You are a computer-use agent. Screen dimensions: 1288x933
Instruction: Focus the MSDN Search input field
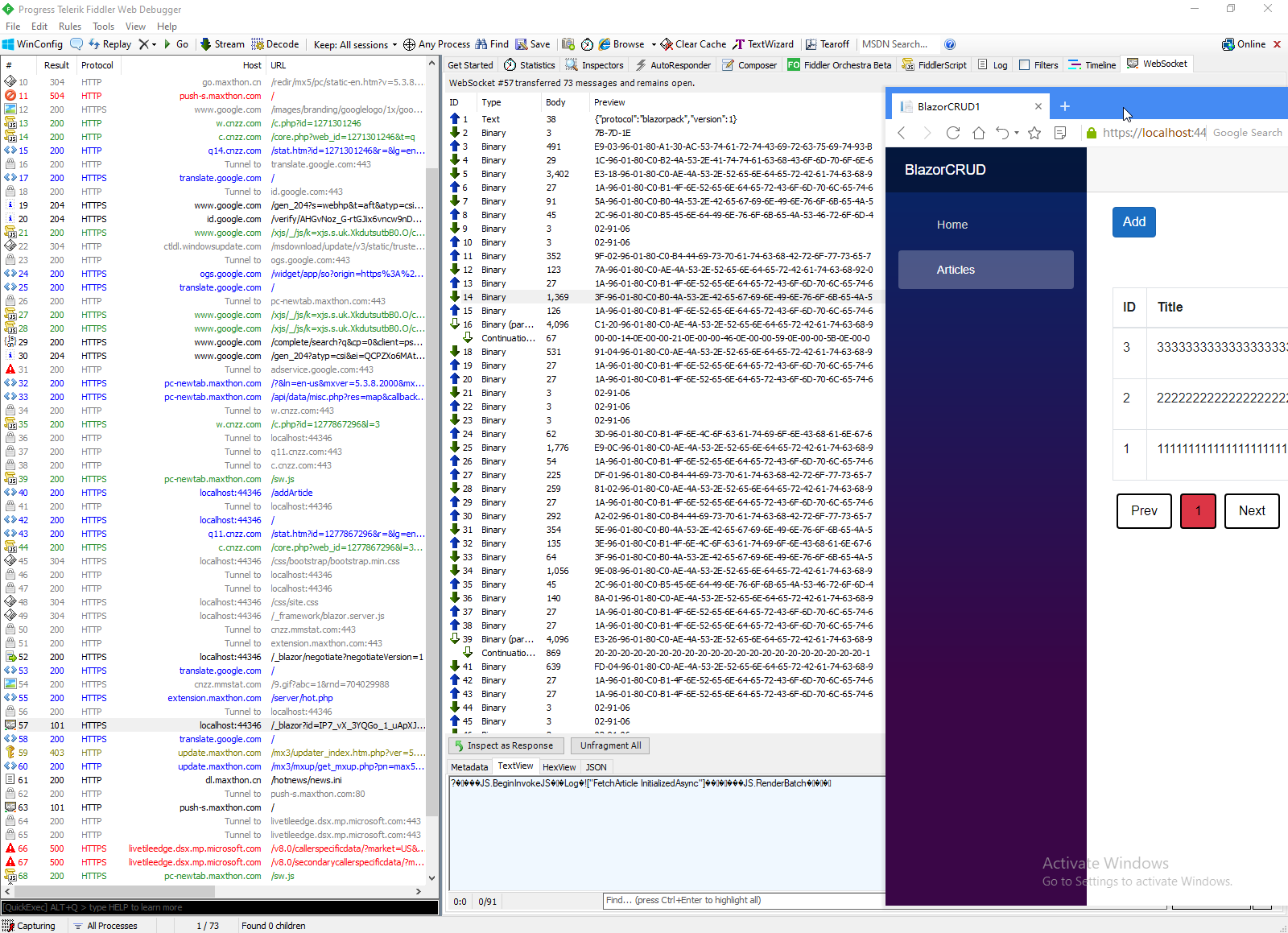click(898, 44)
